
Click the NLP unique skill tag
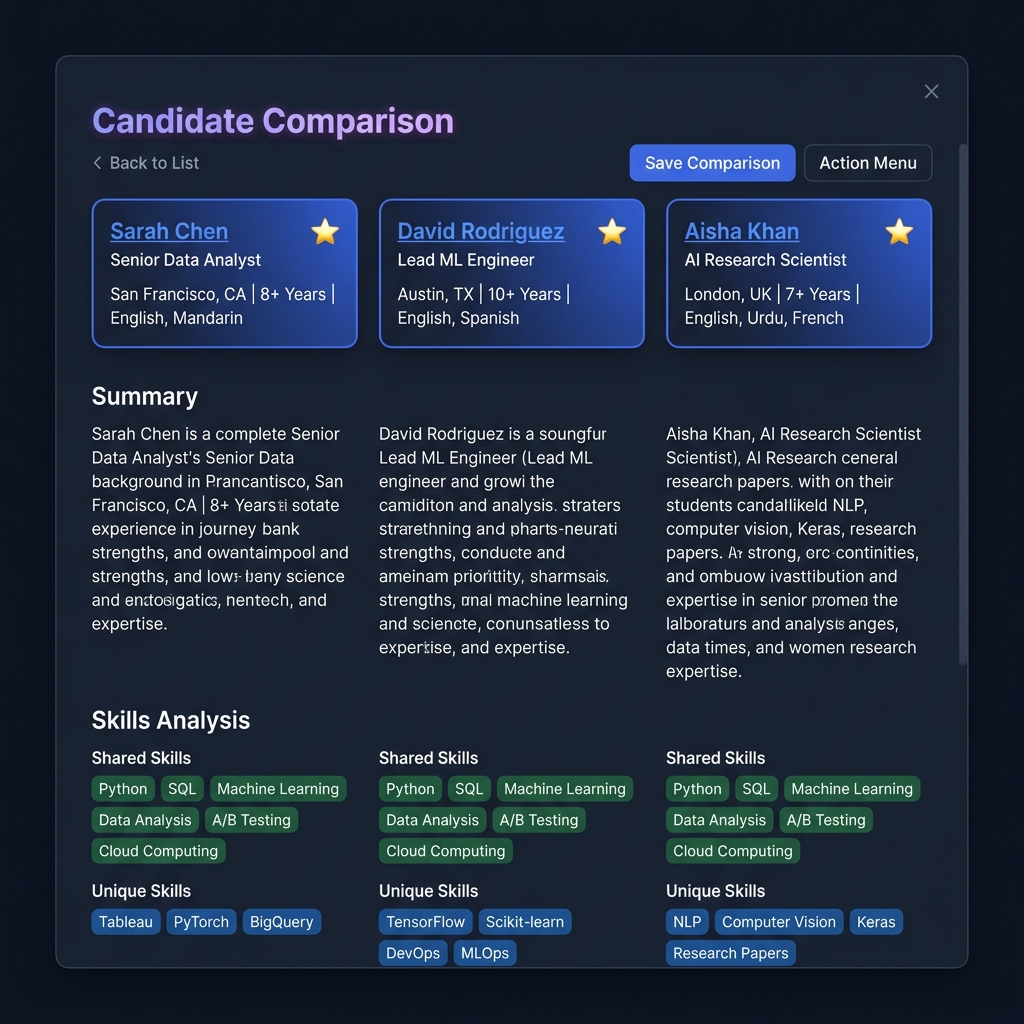click(686, 922)
